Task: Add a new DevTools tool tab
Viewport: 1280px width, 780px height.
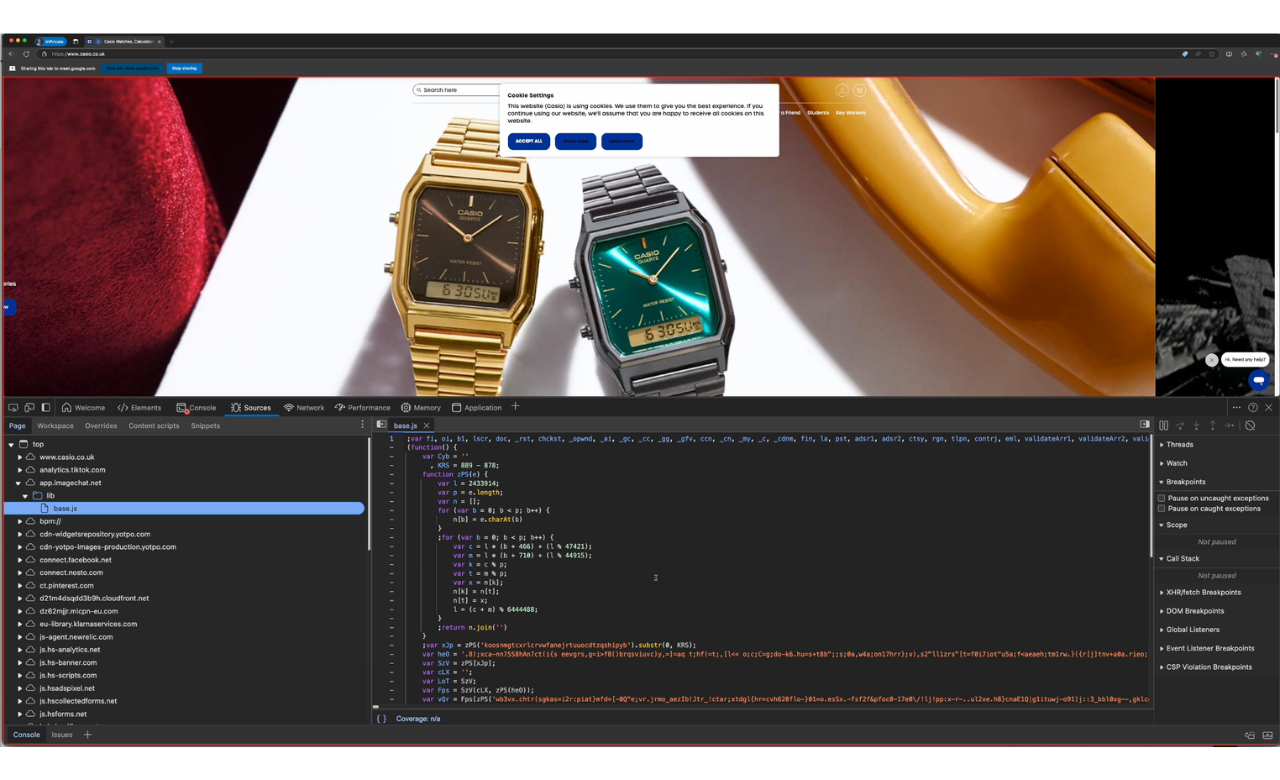Action: (x=516, y=407)
